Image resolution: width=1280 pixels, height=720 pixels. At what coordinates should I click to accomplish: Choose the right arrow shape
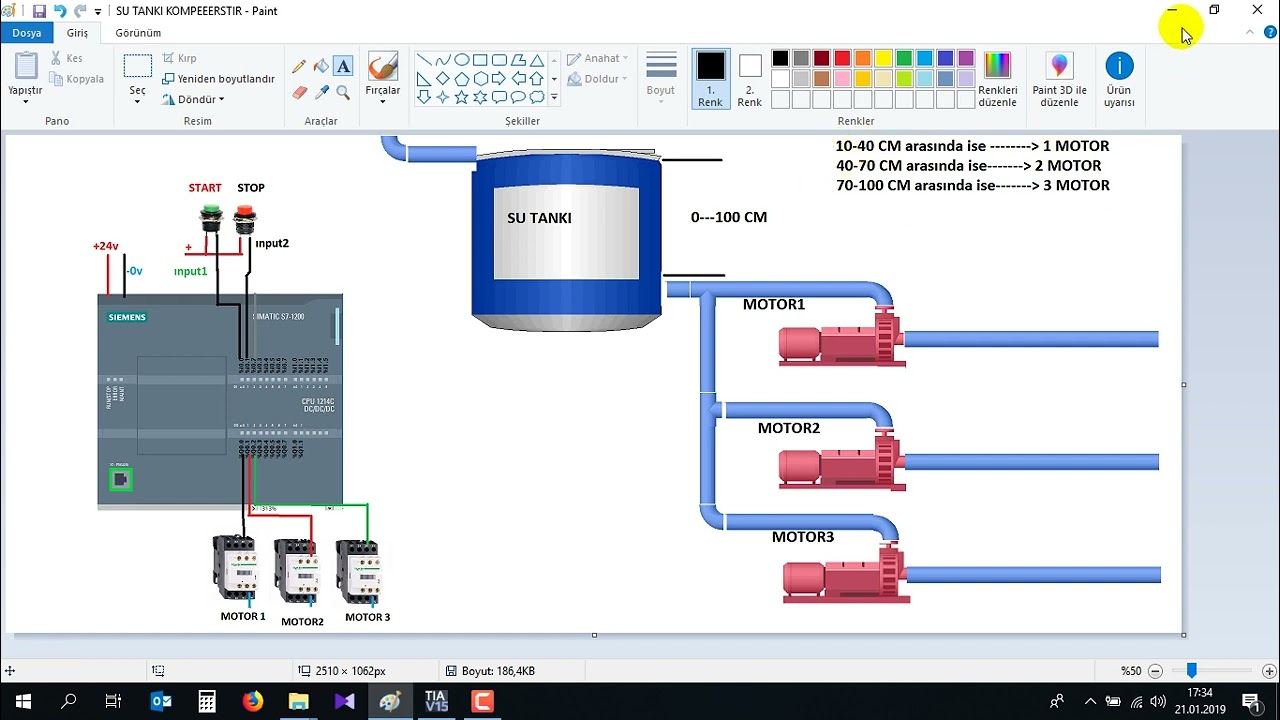coord(499,79)
